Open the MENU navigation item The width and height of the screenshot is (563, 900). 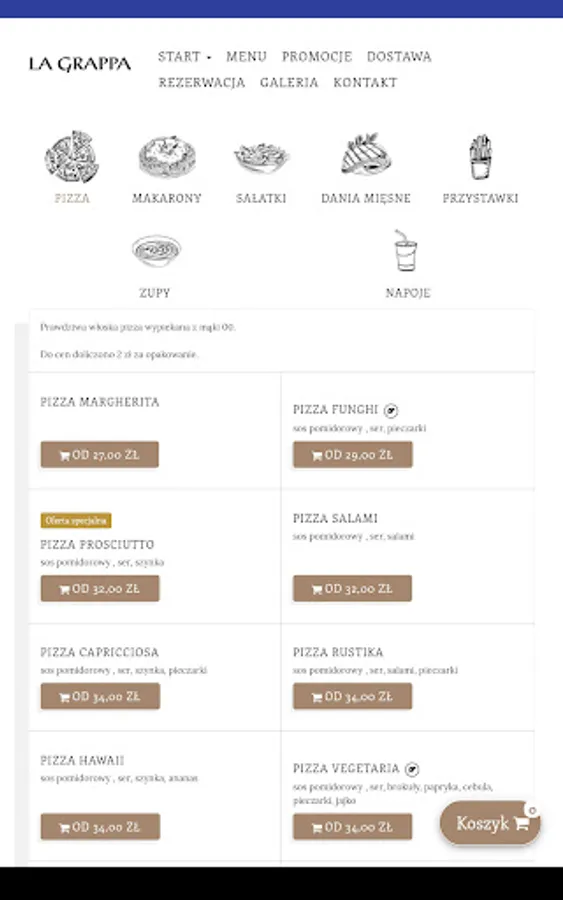pyautogui.click(x=246, y=56)
